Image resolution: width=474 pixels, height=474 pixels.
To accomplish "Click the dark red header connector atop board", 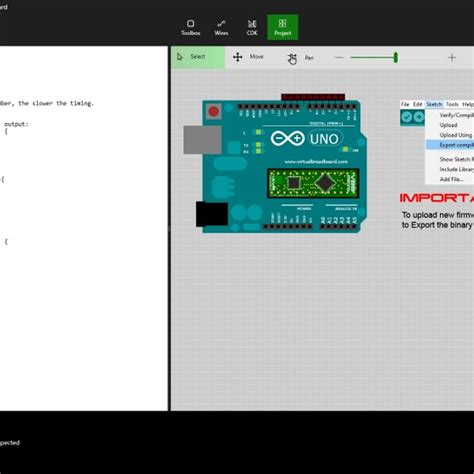I will pyautogui.click(x=313, y=97).
